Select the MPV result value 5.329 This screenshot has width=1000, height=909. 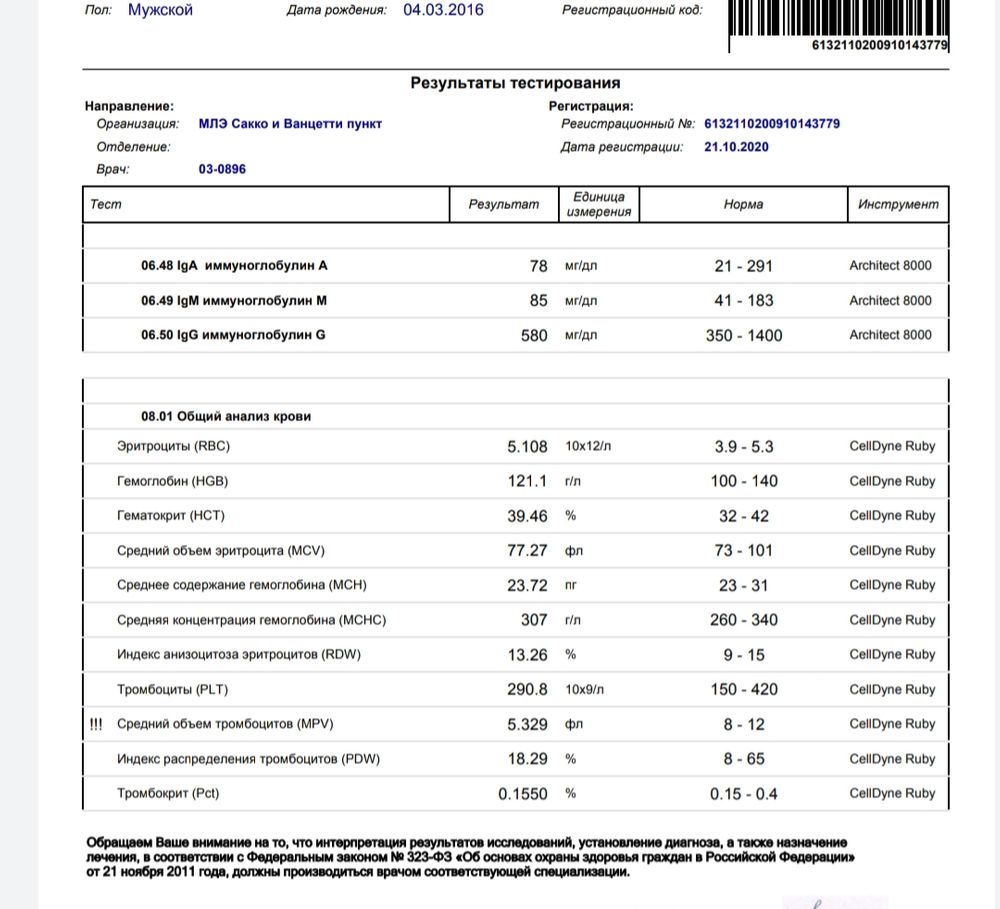coord(527,724)
